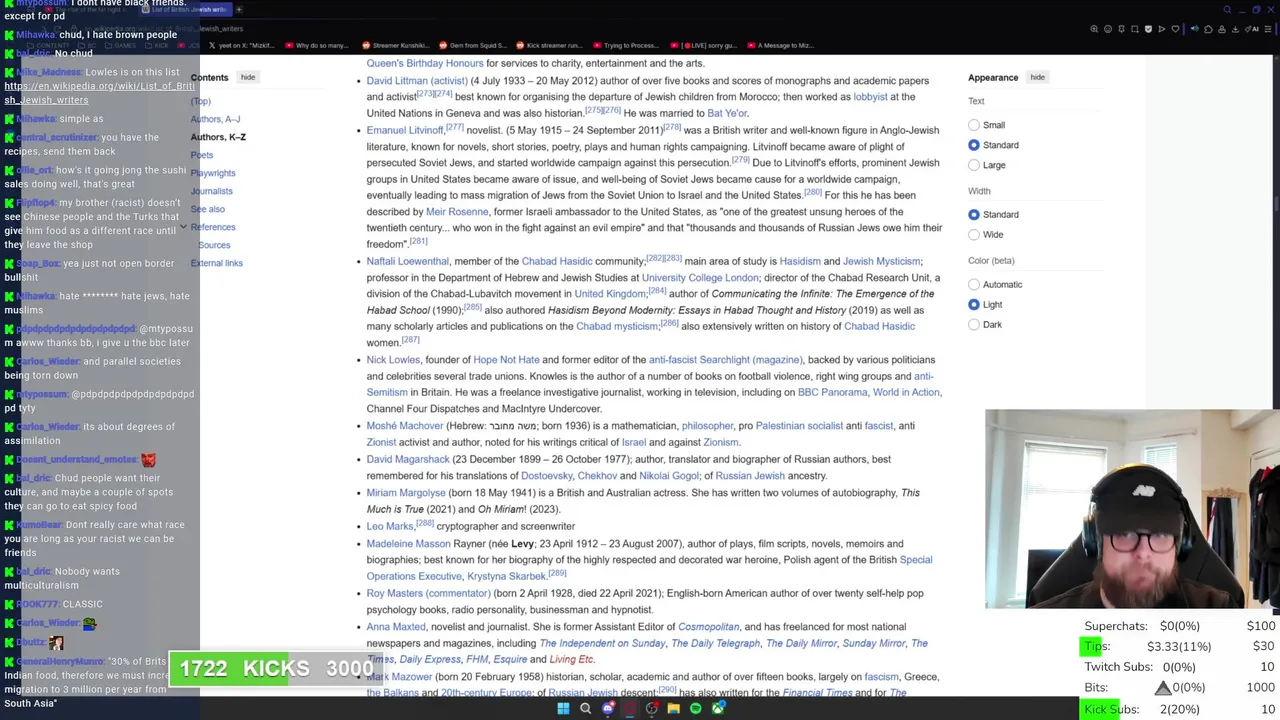Open the Nick Lowles article link
This screenshot has width=1280, height=720.
pos(393,360)
